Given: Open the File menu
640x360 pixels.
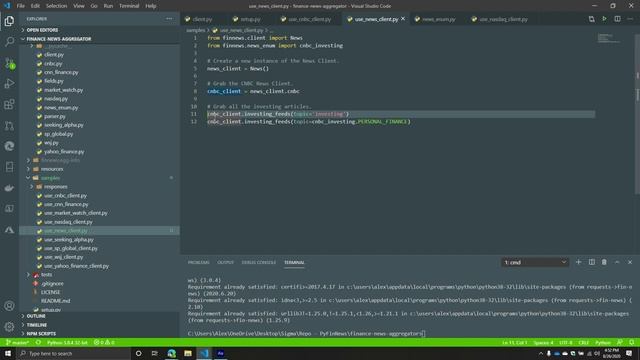Looking at the screenshot, I should pyautogui.click(x=21, y=6).
